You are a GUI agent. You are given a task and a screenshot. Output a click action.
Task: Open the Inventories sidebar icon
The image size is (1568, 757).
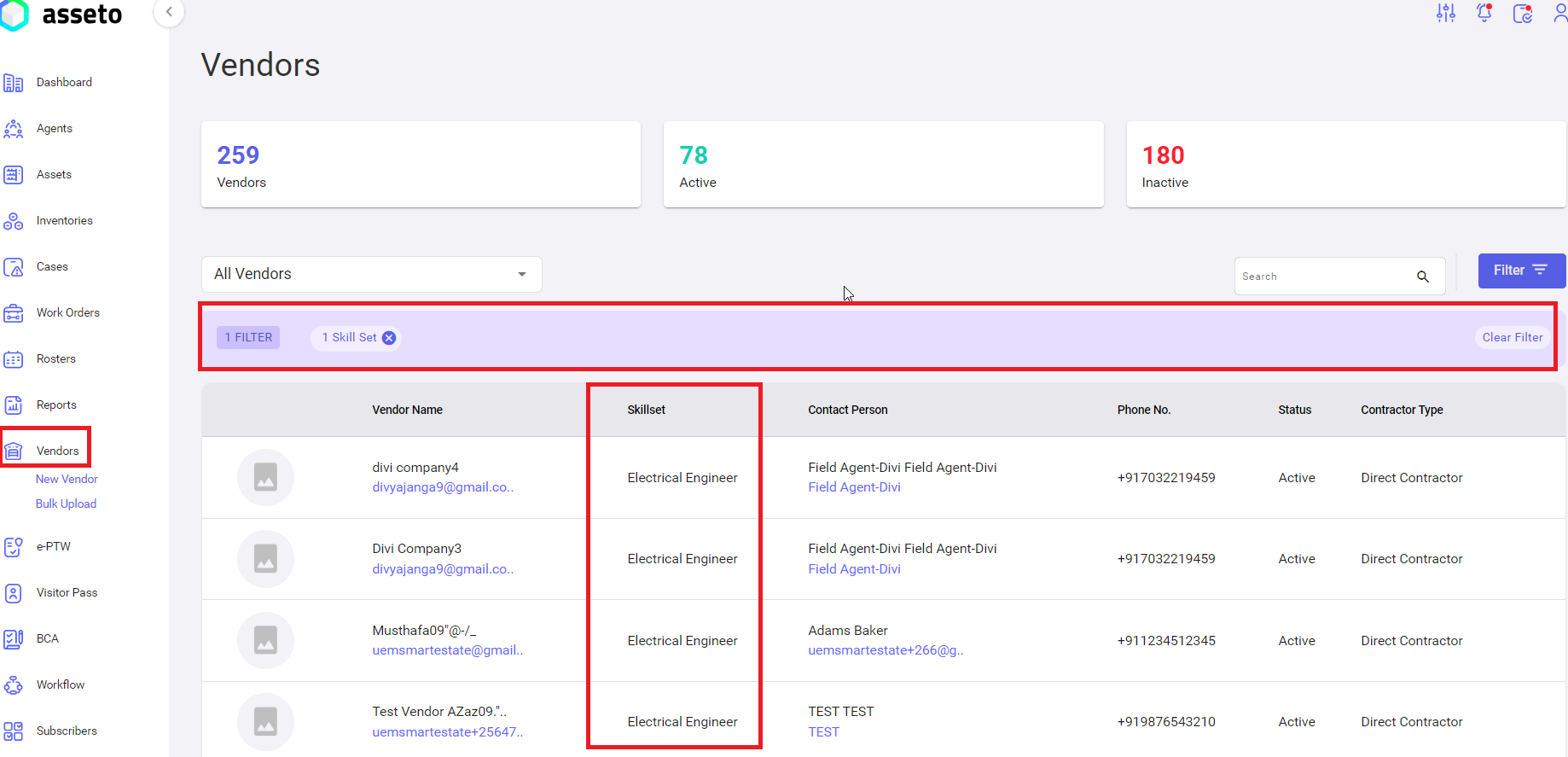coord(14,221)
